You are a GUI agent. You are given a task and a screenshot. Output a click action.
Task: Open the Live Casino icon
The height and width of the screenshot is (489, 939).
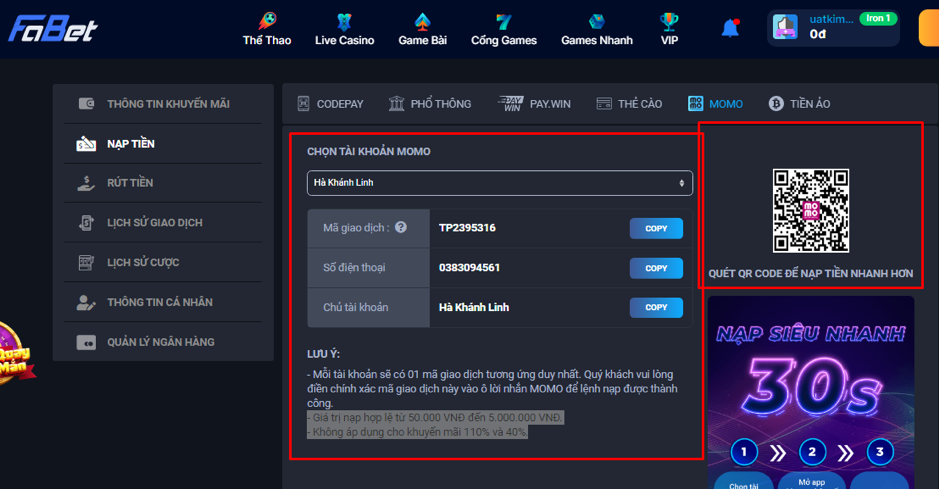(344, 21)
